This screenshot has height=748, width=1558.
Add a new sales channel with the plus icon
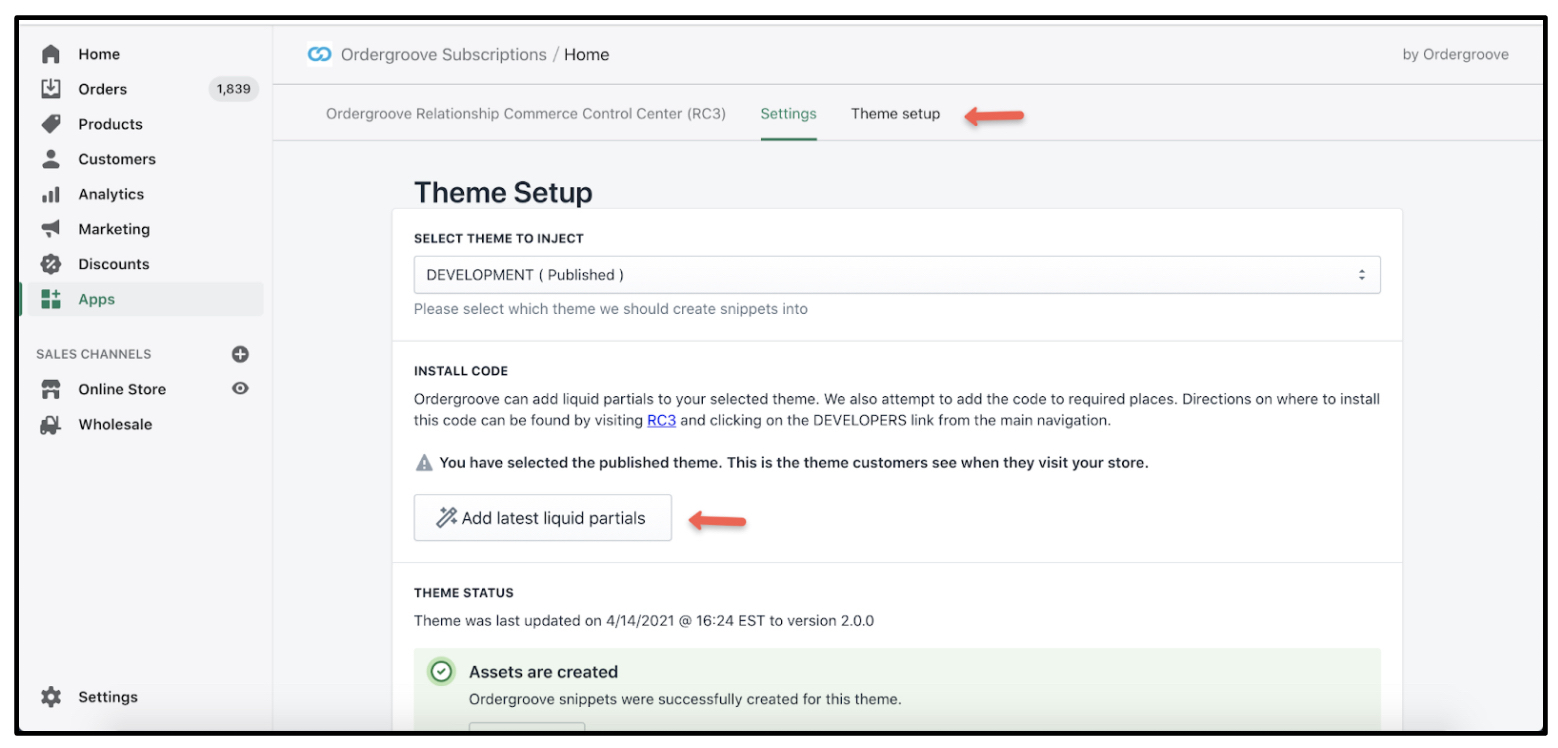240,354
